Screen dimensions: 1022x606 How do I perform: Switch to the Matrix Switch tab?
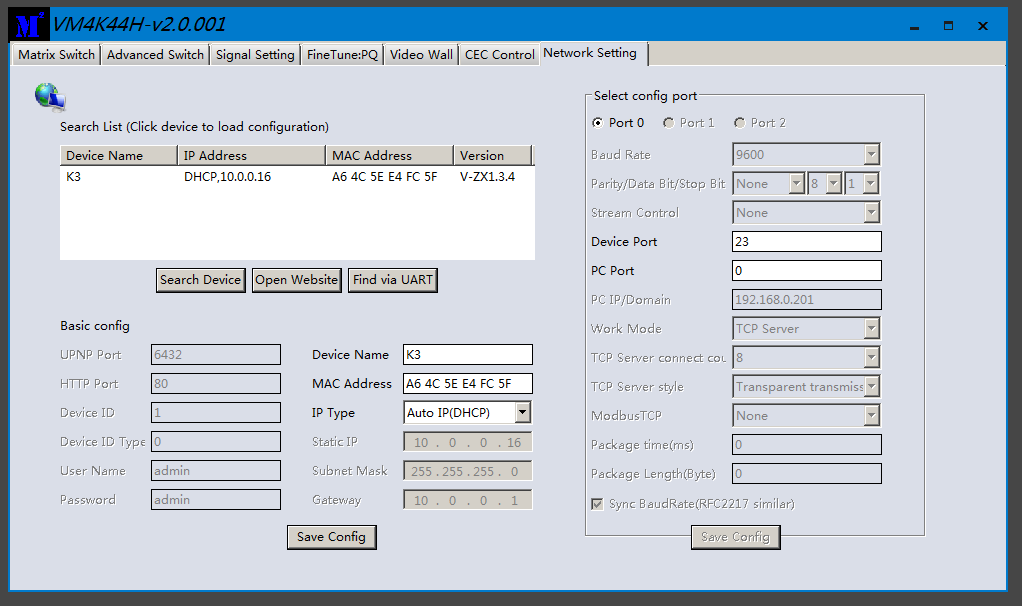click(x=57, y=55)
